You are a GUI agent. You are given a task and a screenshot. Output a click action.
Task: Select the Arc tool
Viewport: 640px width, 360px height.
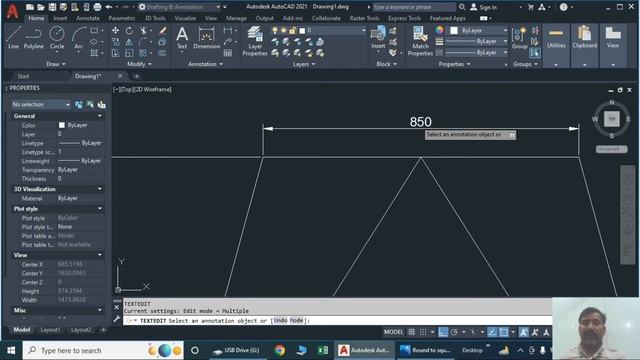pyautogui.click(x=78, y=38)
